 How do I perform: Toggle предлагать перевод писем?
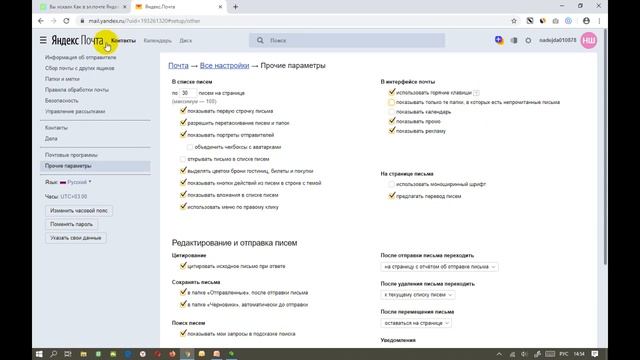[x=392, y=196]
